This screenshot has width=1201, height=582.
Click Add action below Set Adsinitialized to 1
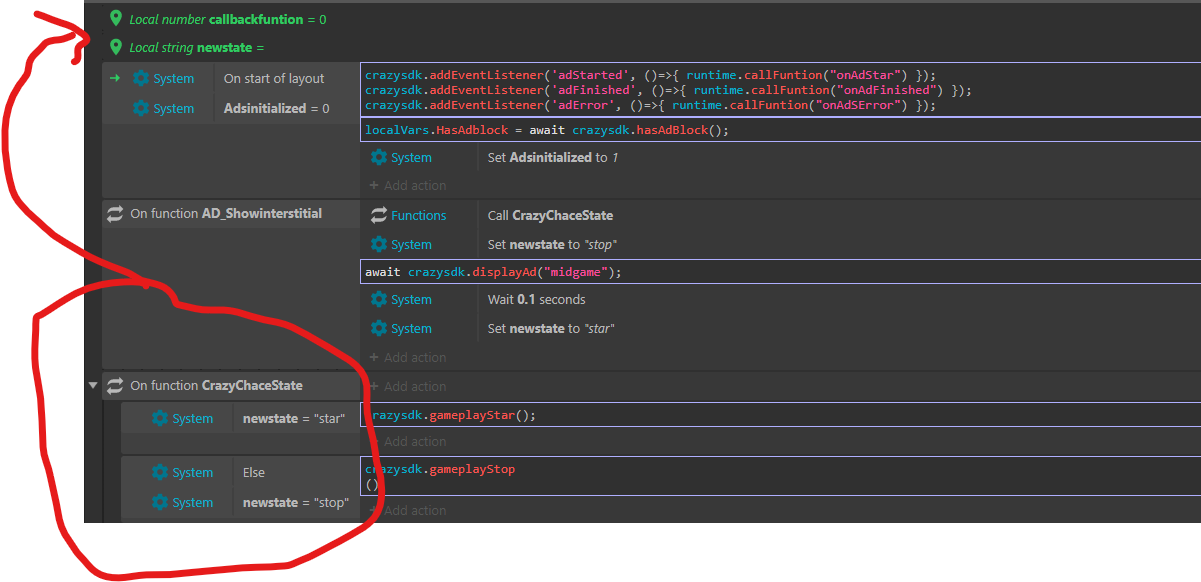(408, 185)
